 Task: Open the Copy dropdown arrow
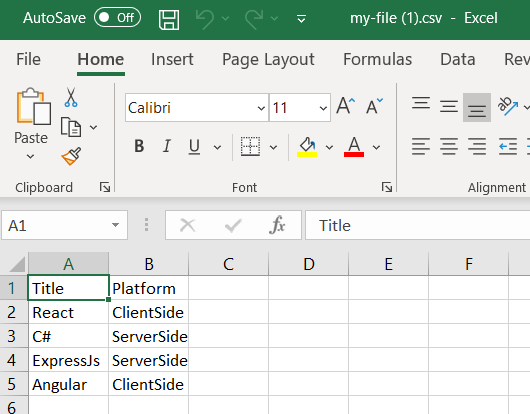coord(94,127)
